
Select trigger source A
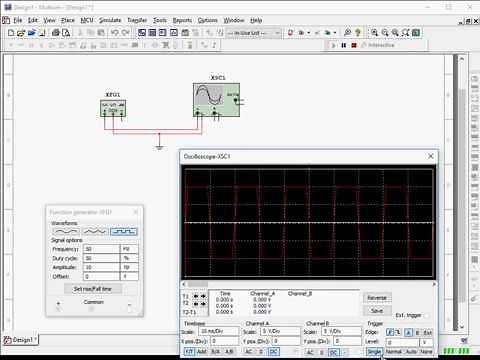click(409, 332)
